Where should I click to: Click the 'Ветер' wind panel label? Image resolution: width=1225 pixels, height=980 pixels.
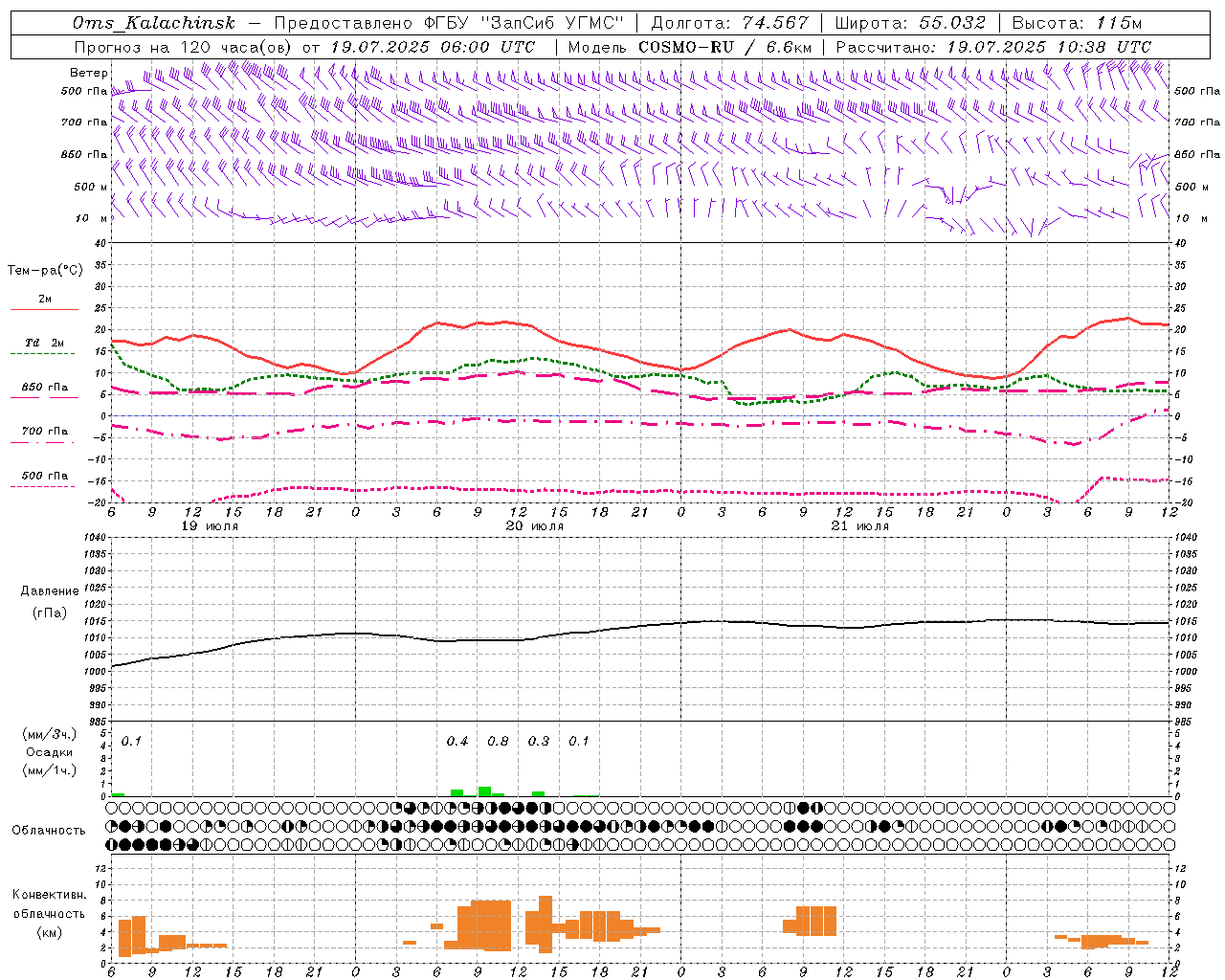click(x=89, y=73)
